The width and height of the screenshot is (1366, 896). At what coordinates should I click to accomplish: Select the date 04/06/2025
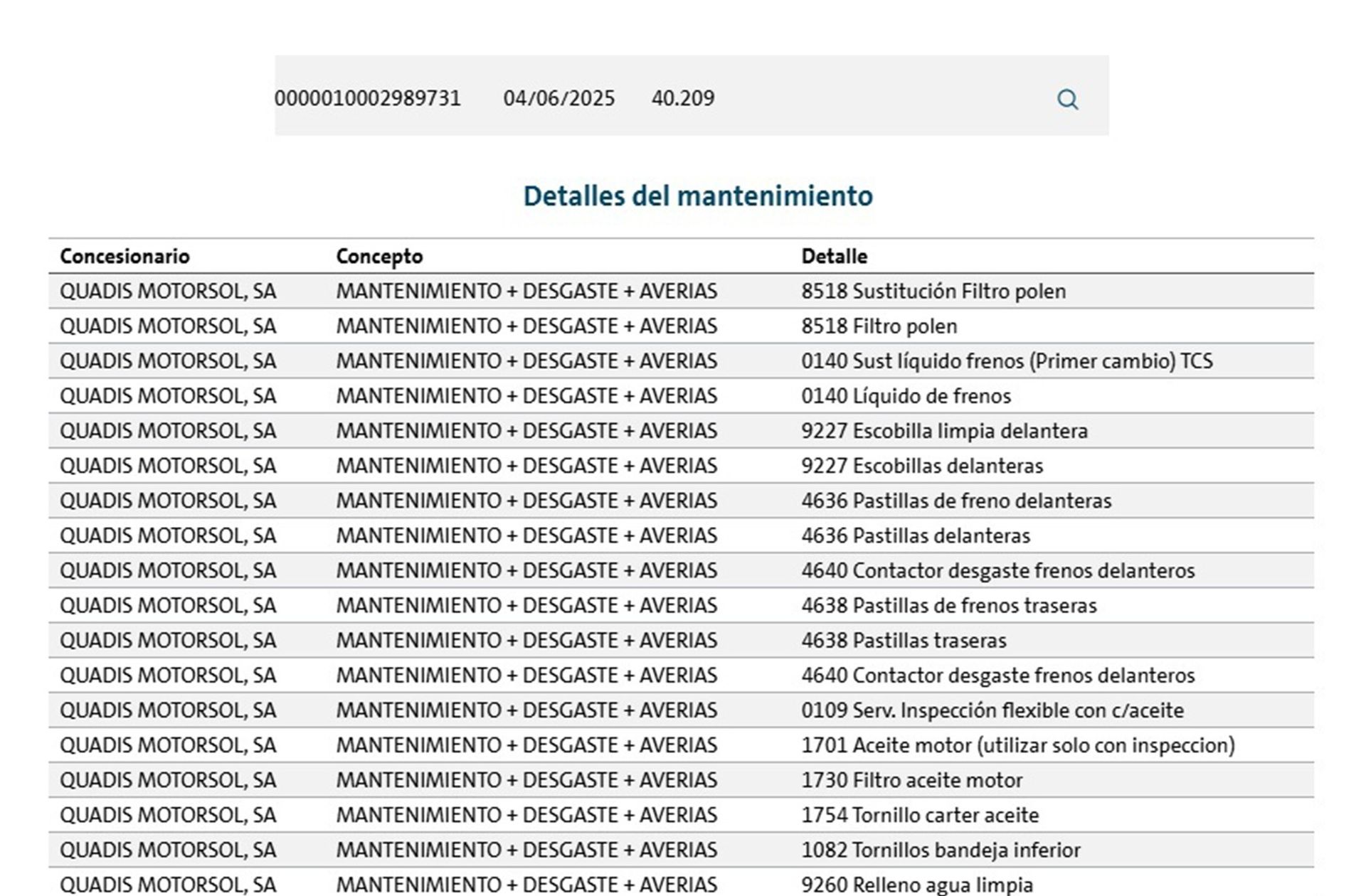559,98
